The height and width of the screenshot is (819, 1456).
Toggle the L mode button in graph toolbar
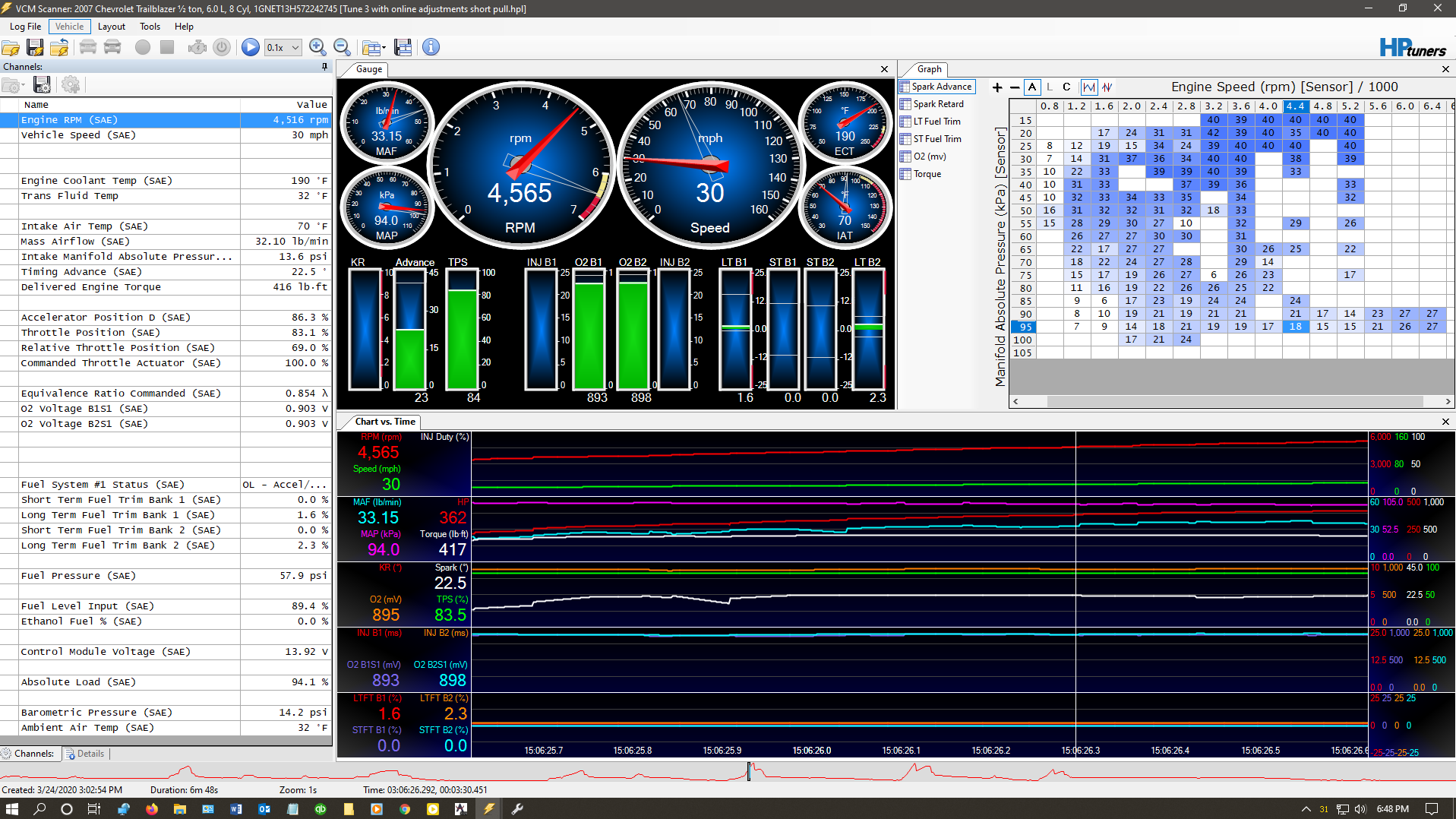[x=1050, y=87]
